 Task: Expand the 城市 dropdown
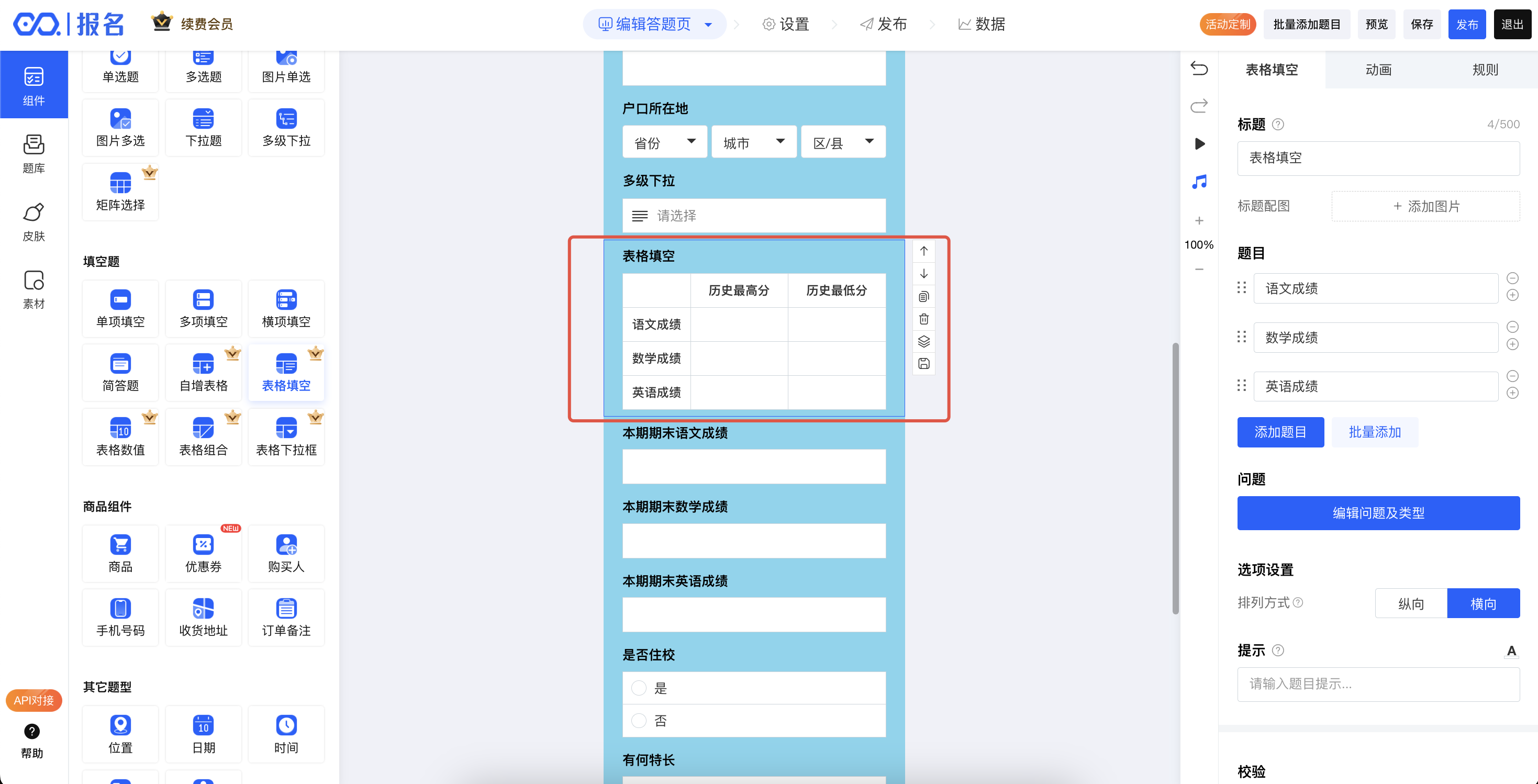pos(753,142)
